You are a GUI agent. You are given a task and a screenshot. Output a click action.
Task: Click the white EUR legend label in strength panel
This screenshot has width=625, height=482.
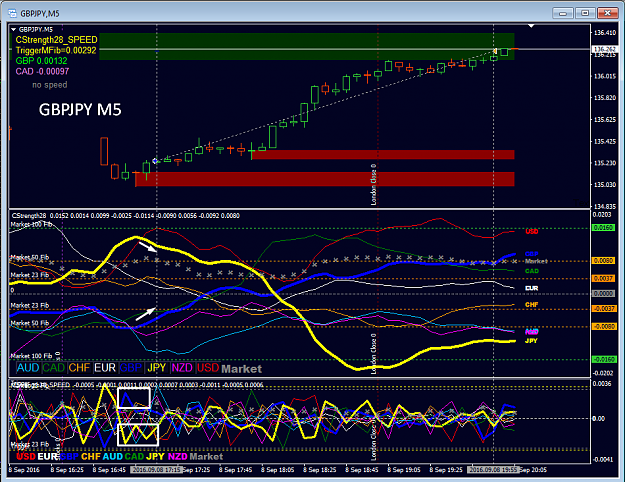click(104, 368)
